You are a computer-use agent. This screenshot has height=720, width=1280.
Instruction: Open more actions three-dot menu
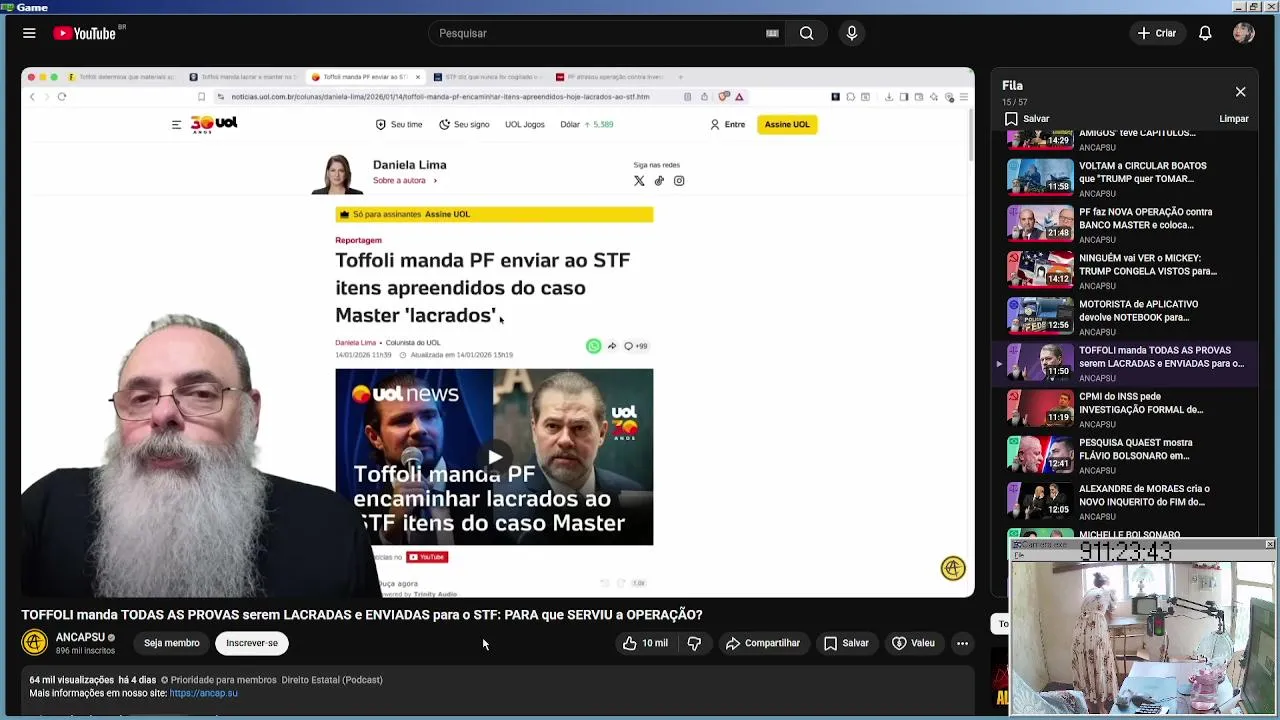(962, 643)
